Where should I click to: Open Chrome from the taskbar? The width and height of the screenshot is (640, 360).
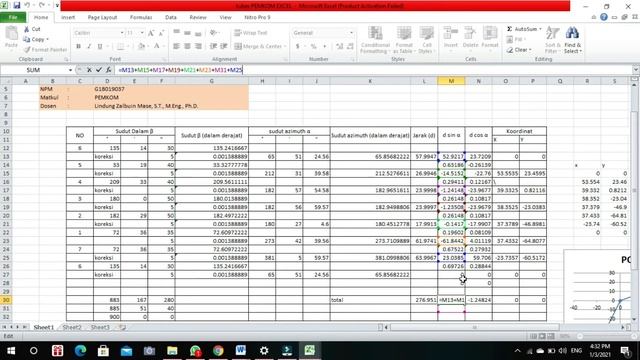pyautogui.click(x=218, y=350)
